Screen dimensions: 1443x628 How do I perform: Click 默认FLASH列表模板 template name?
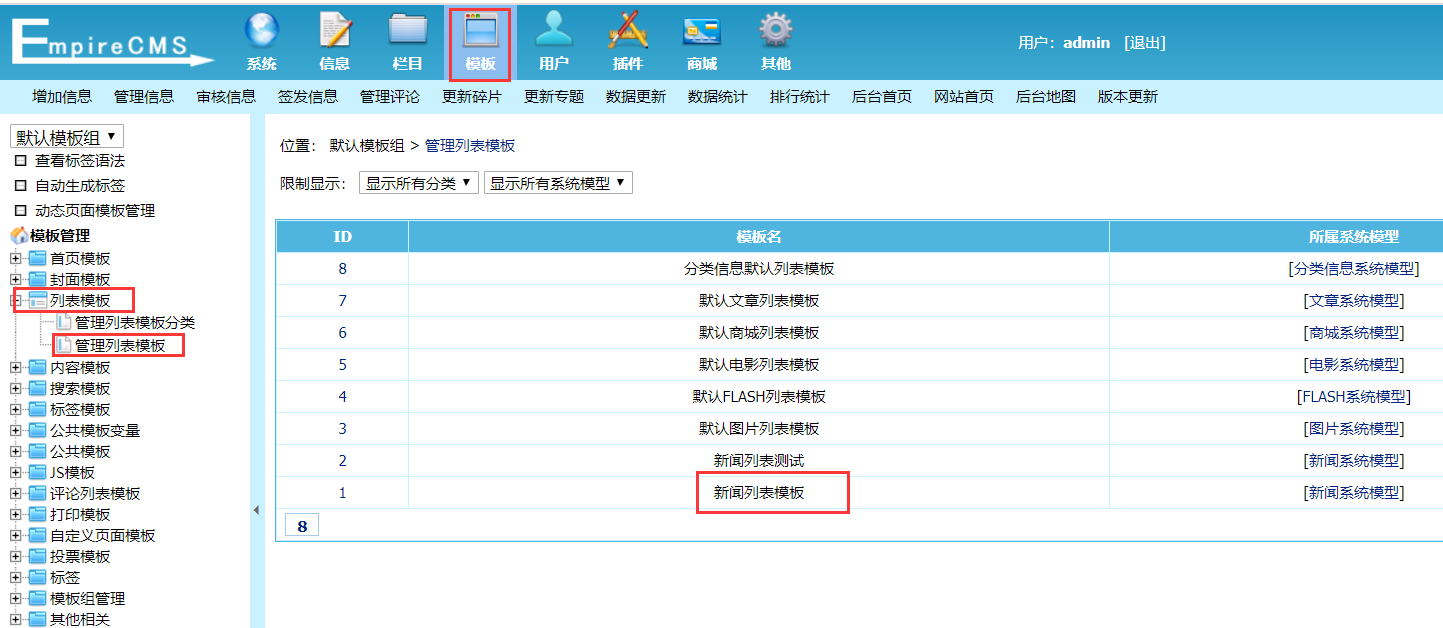coord(759,396)
